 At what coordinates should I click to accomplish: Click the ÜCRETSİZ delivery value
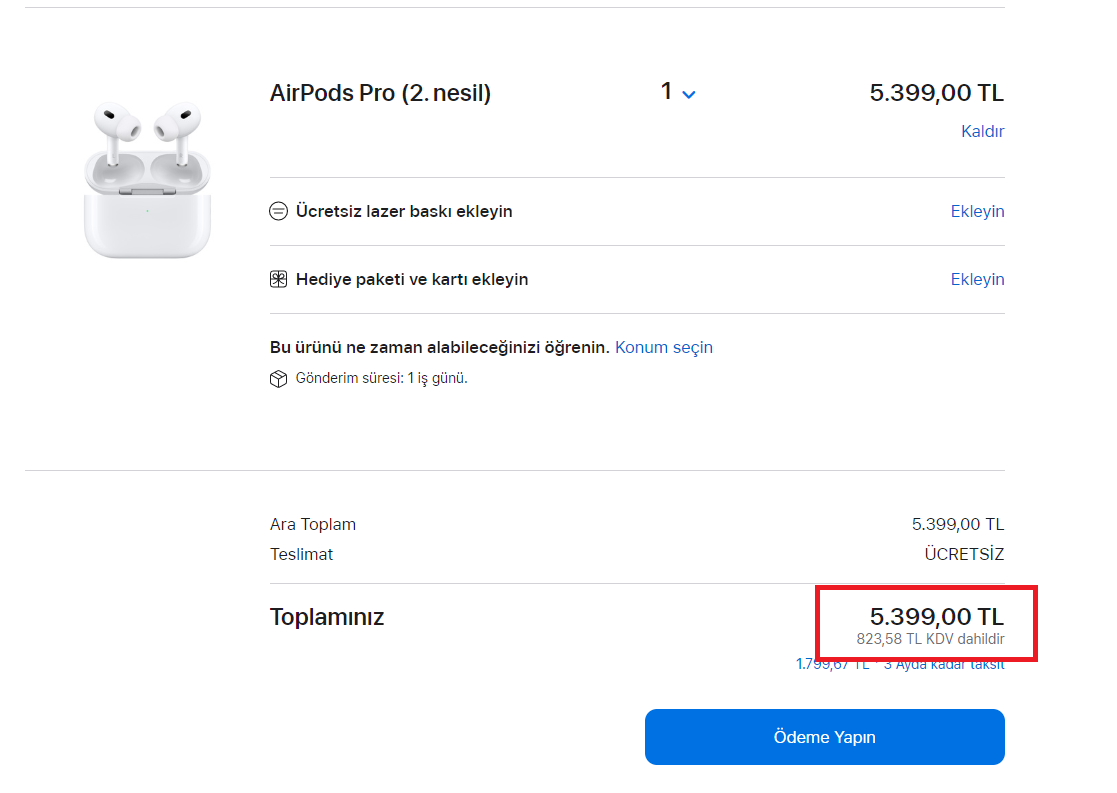coord(964,554)
